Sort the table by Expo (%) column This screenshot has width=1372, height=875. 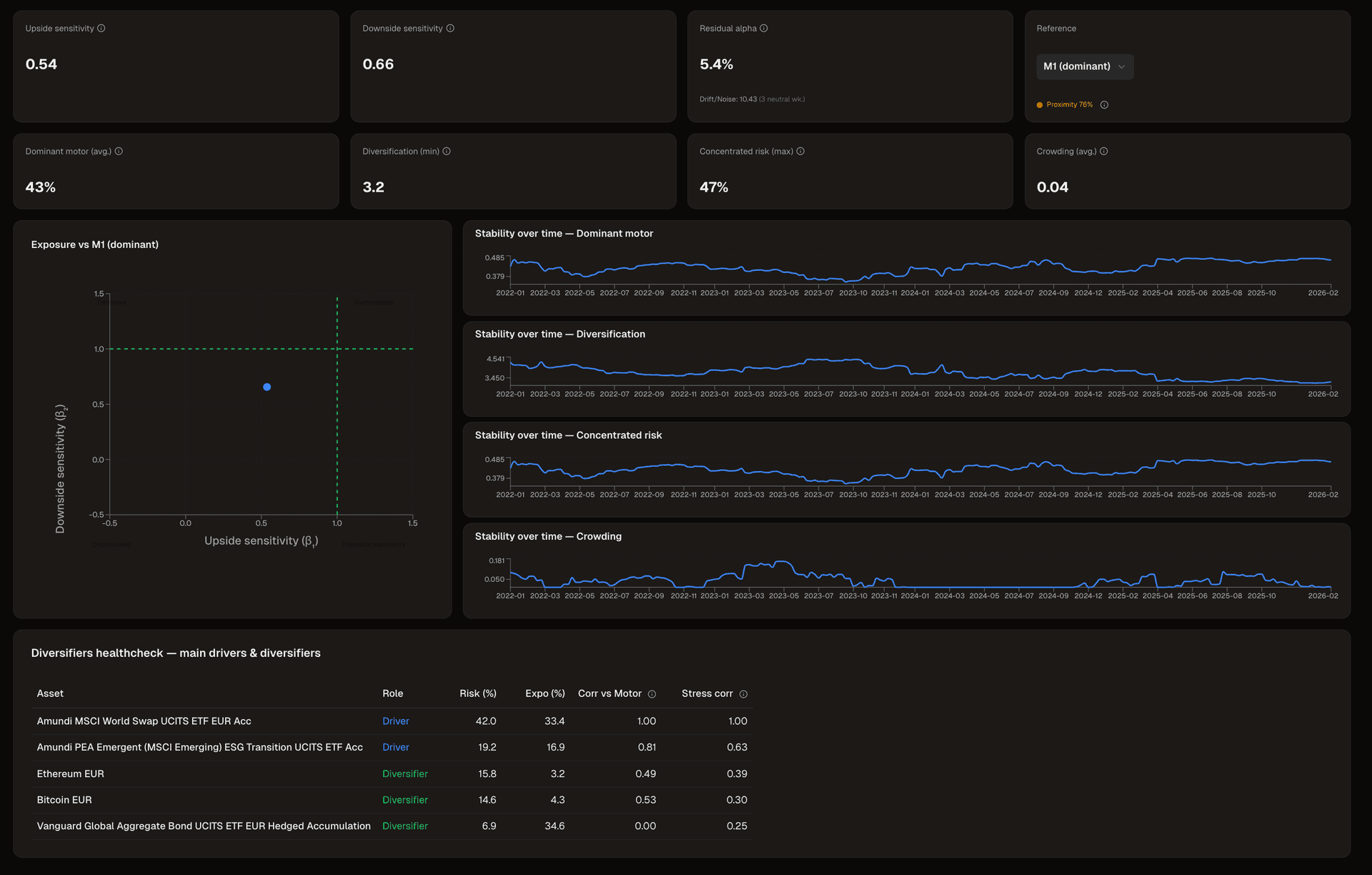point(545,693)
